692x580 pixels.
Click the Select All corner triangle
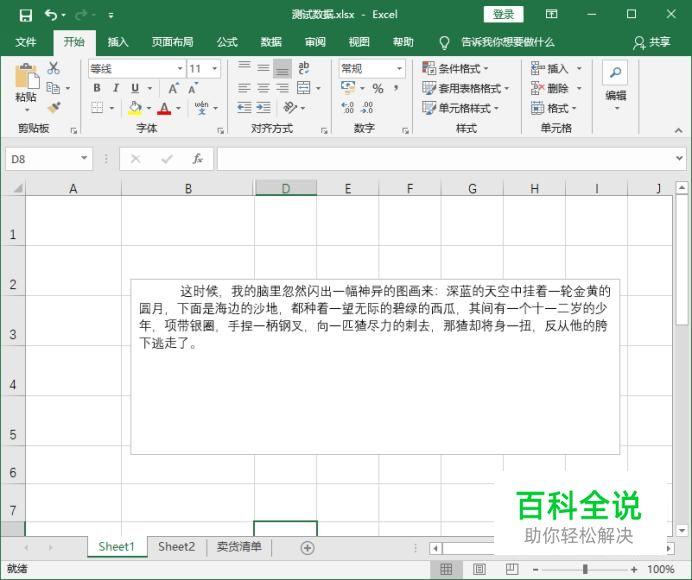[x=18, y=188]
